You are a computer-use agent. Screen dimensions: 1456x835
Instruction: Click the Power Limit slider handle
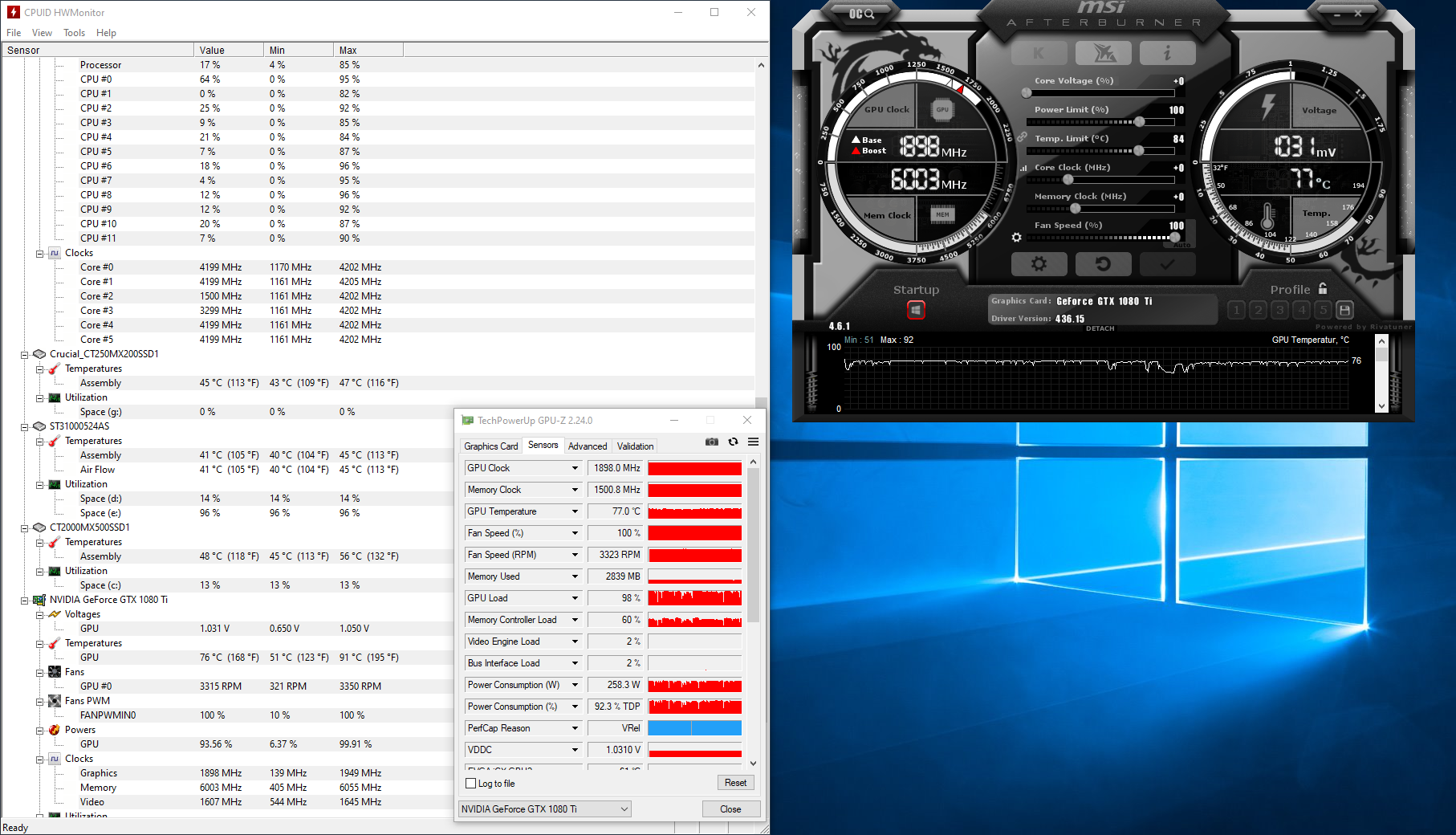click(1140, 122)
